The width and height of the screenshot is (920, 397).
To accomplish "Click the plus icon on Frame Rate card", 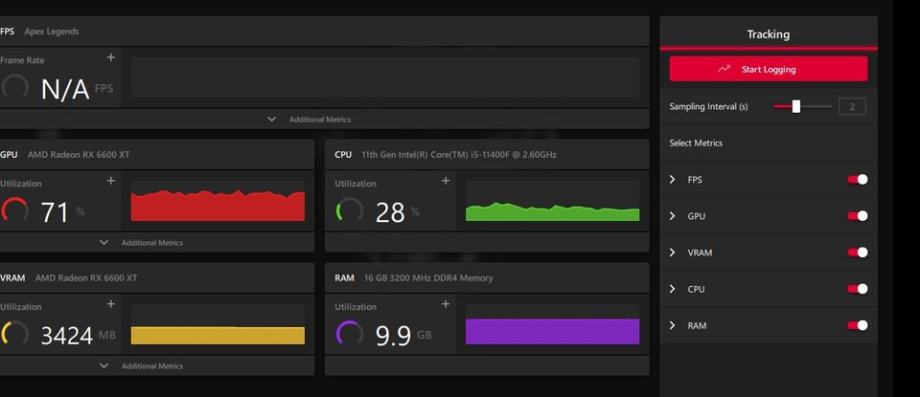I will (111, 57).
